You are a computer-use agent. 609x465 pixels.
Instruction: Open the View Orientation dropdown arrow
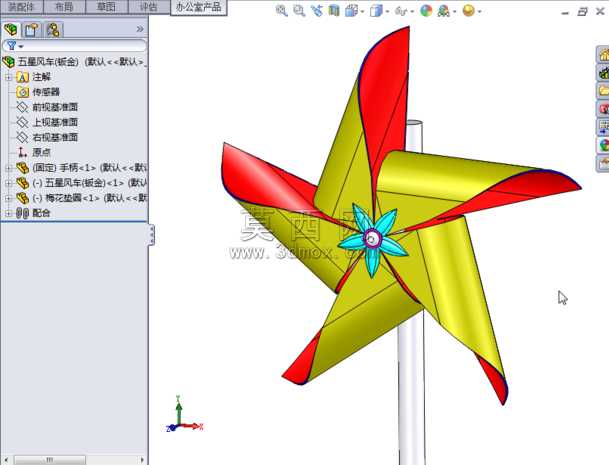[x=362, y=12]
